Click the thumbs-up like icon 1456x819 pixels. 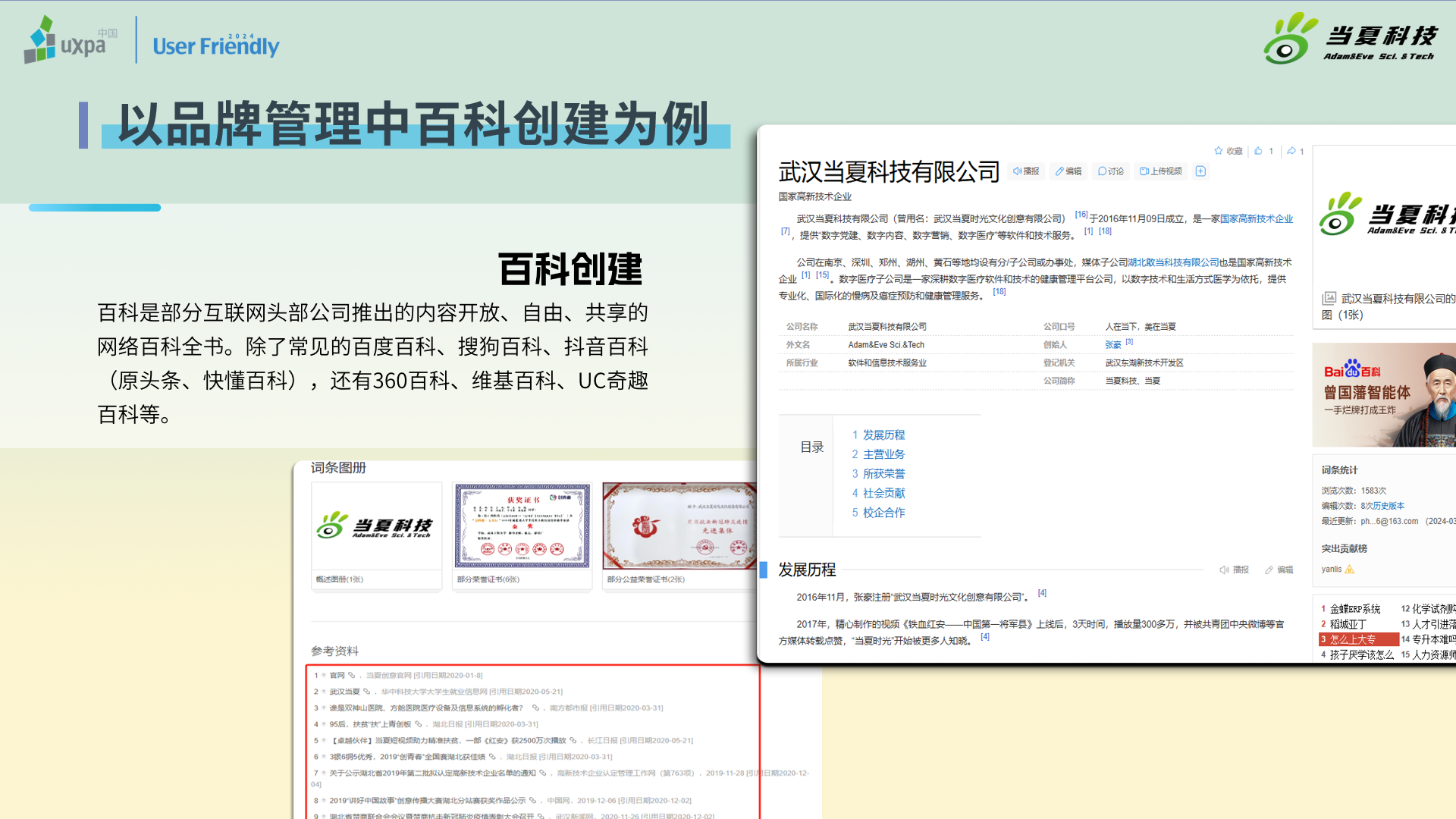pos(1258,151)
